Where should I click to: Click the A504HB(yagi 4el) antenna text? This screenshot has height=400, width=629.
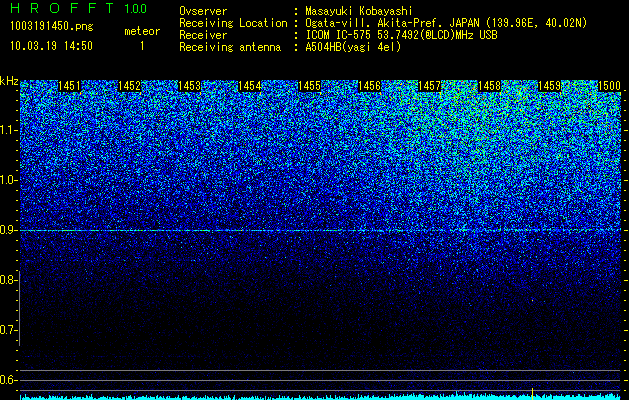[353, 47]
